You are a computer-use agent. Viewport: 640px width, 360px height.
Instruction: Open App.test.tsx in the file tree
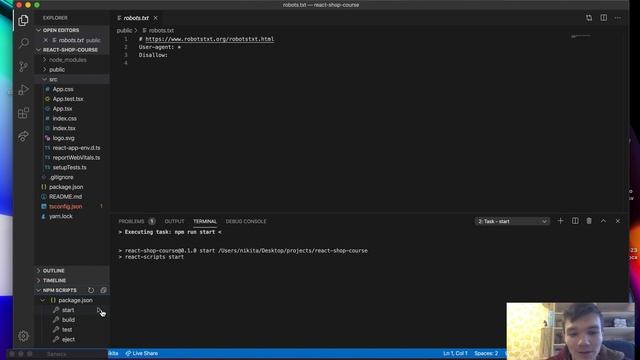point(68,99)
